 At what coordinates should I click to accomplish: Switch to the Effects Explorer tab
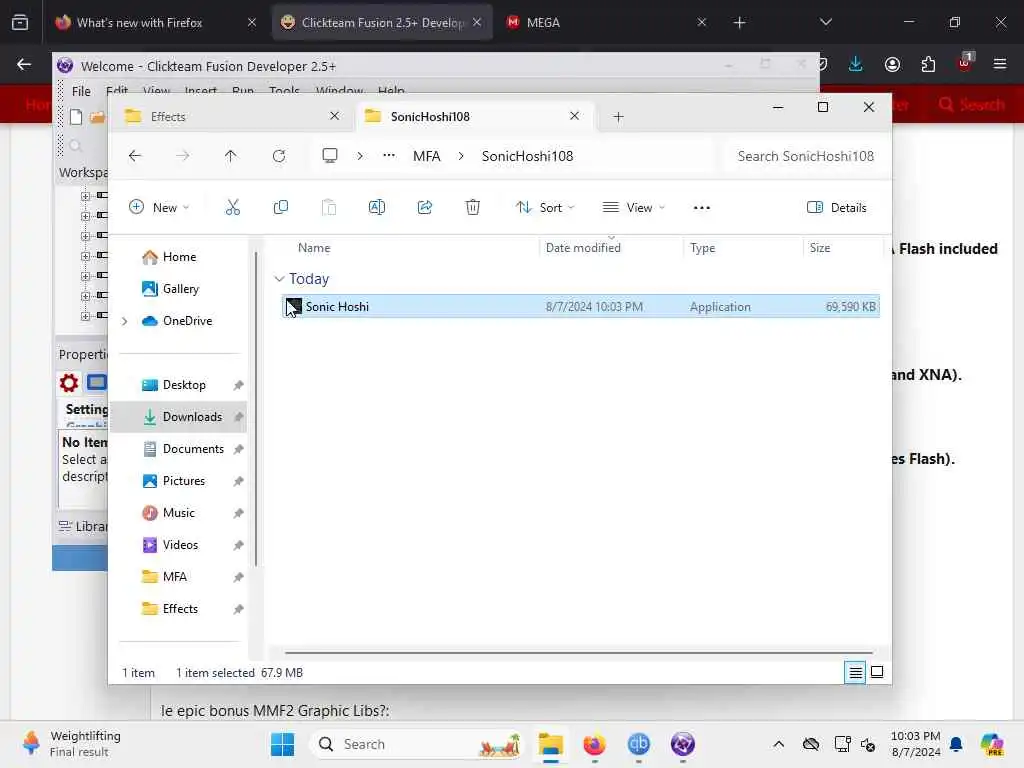pos(229,116)
